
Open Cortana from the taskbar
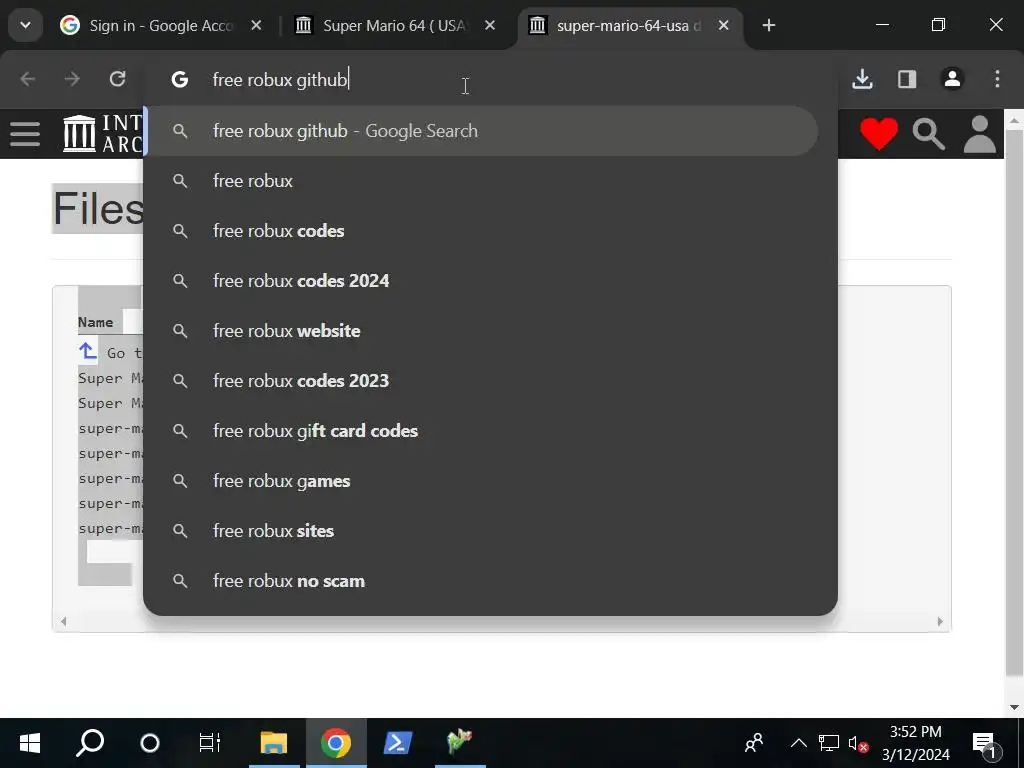150,743
